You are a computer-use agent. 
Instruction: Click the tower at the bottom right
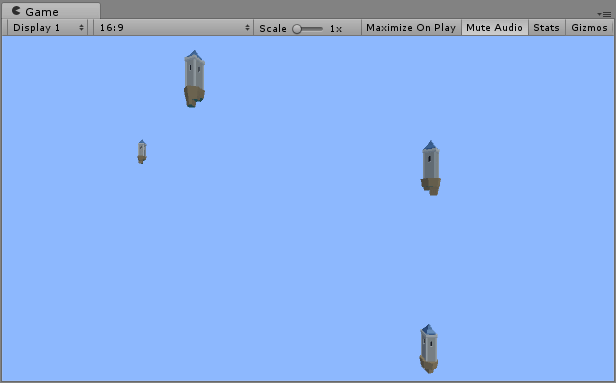(x=429, y=349)
